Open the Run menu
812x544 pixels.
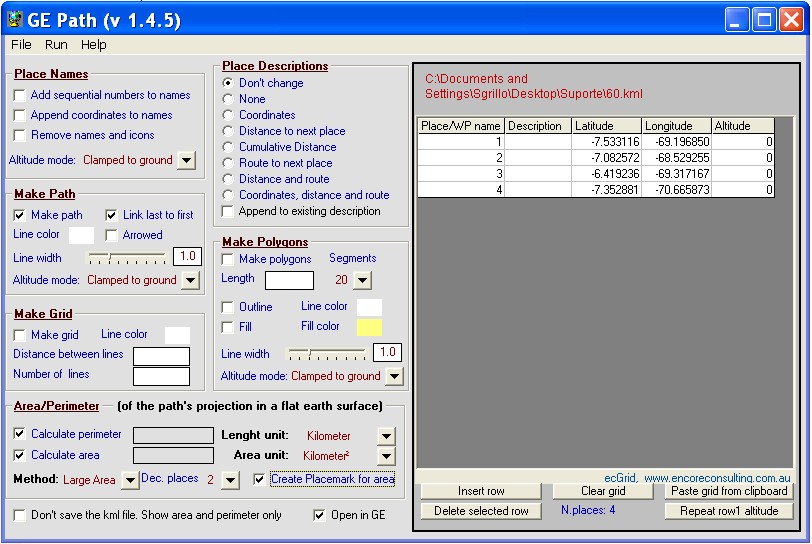[56, 45]
